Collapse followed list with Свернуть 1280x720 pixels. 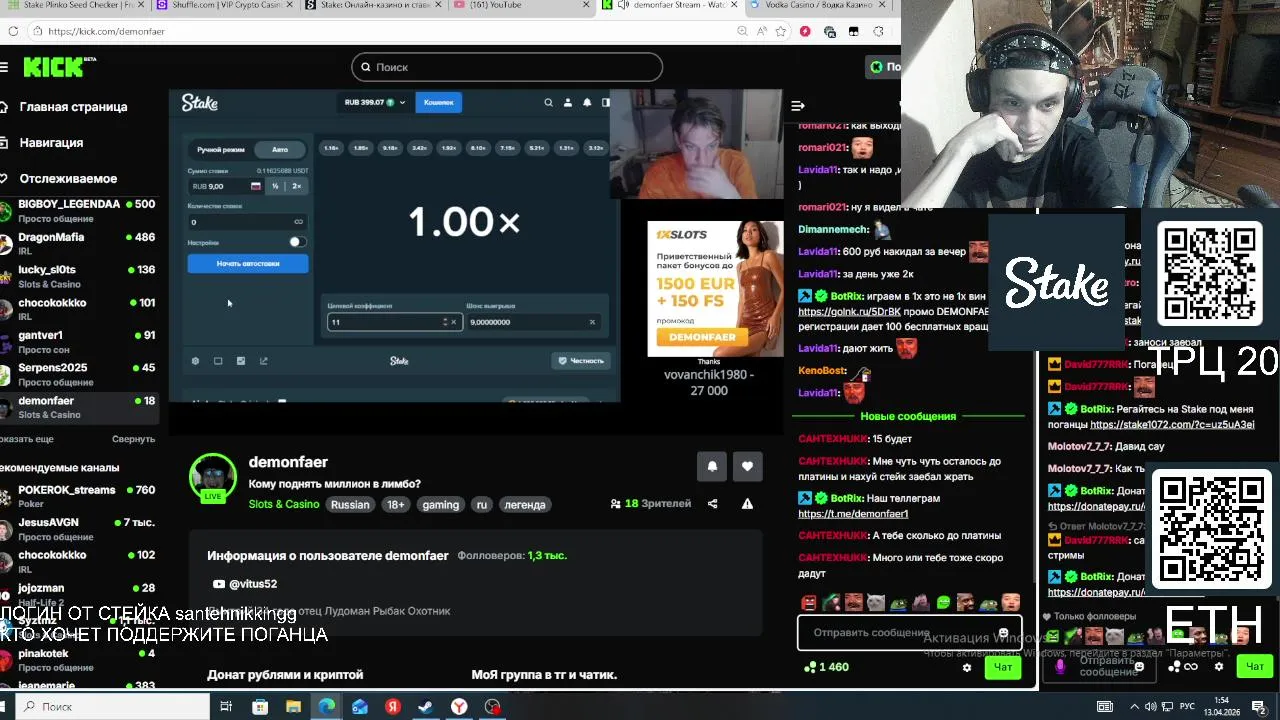133,439
